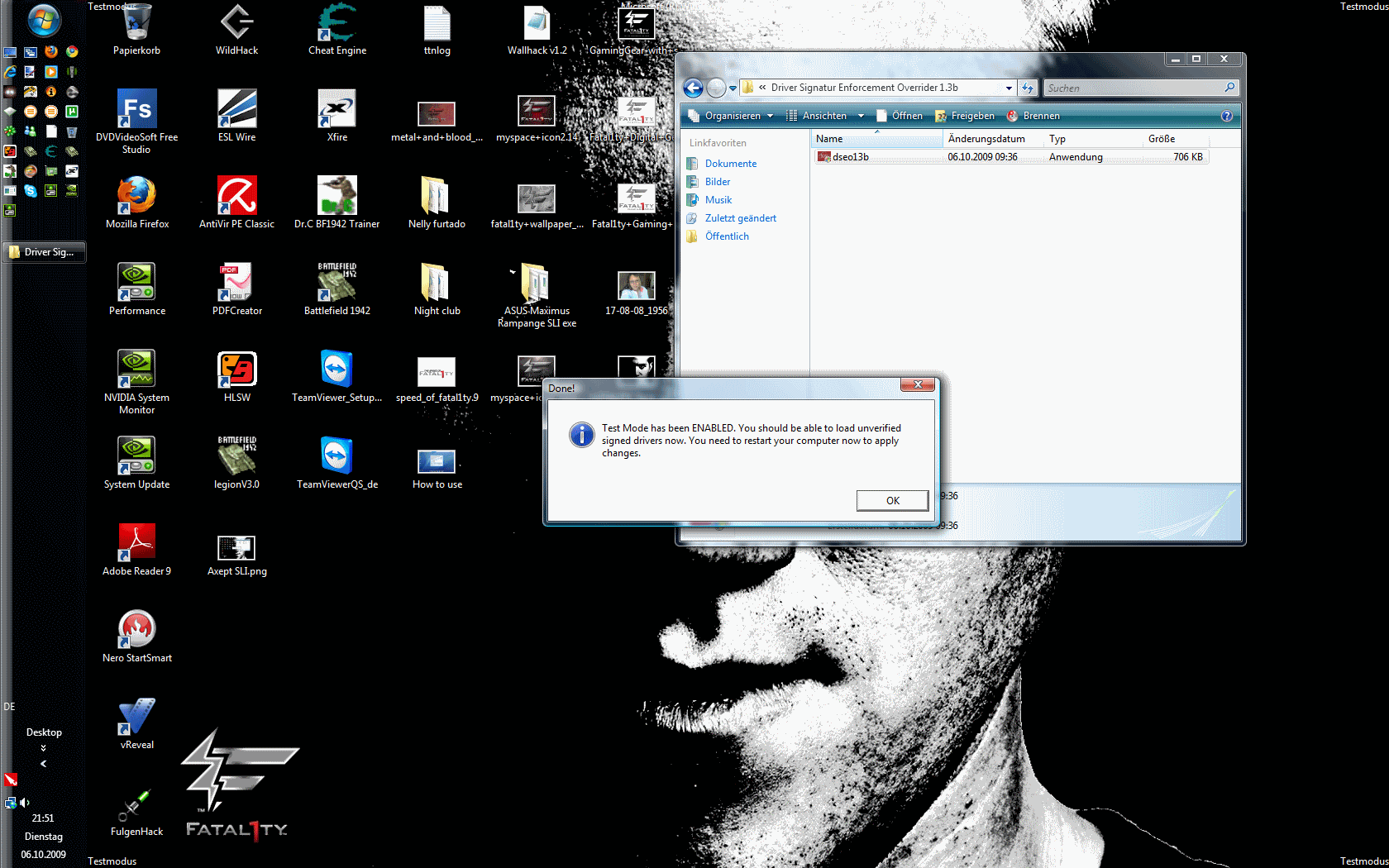Close the Done! message dialog
The image size is (1389, 868).
pyautogui.click(x=918, y=384)
